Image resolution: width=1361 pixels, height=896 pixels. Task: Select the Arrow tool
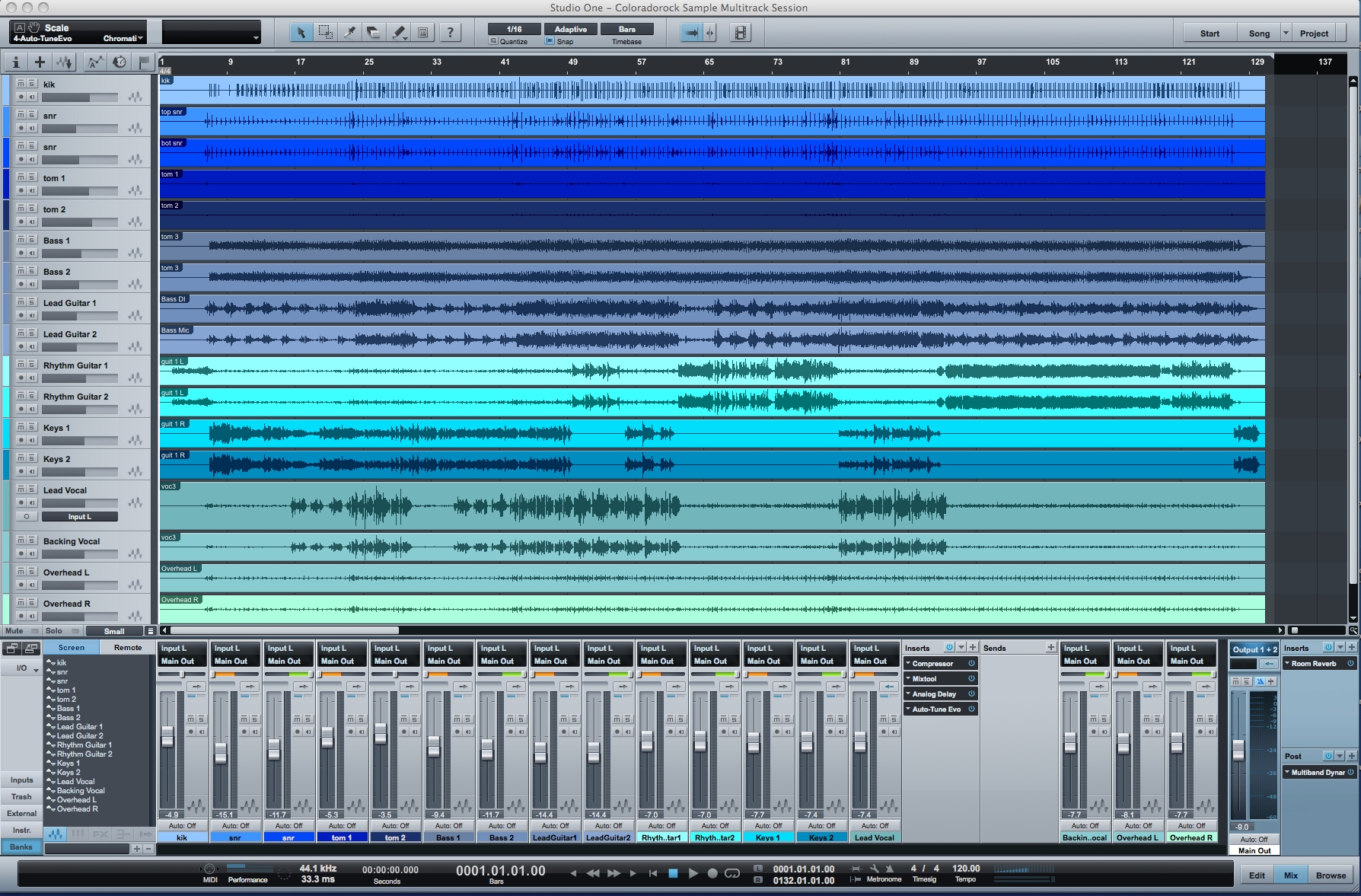point(302,32)
